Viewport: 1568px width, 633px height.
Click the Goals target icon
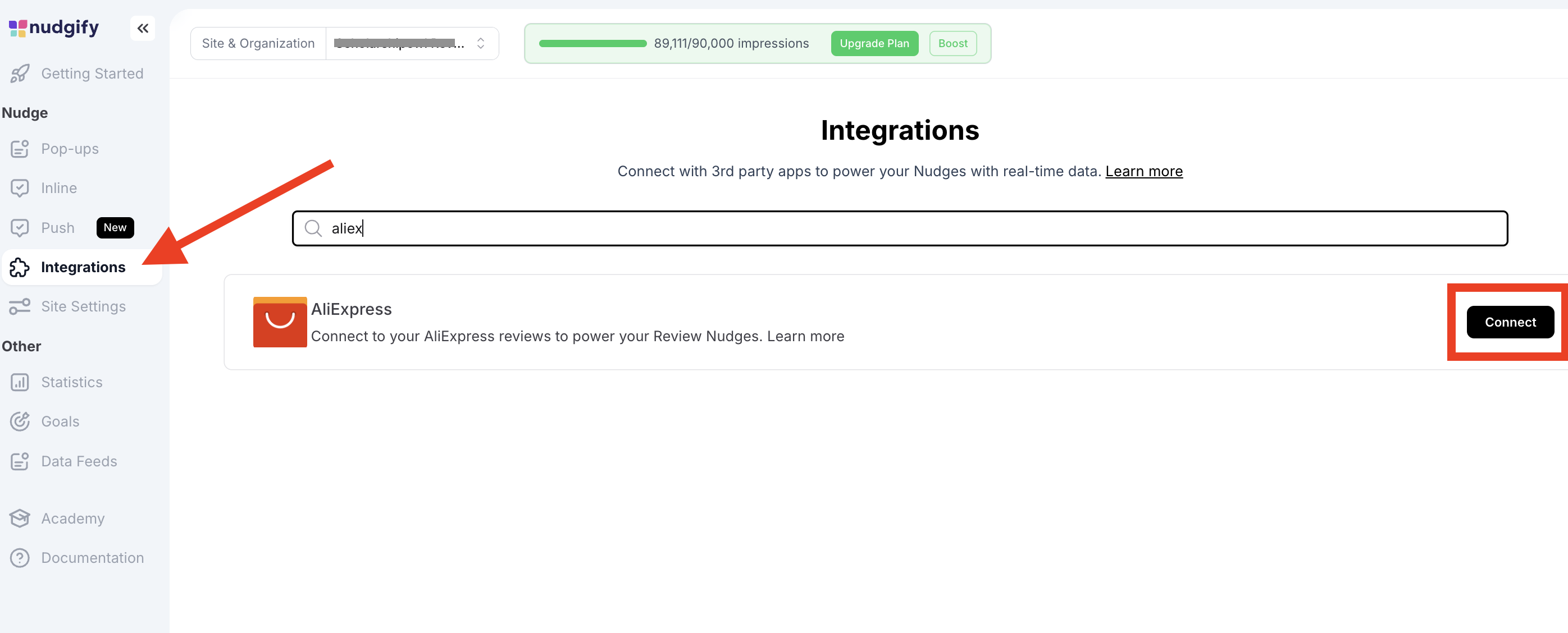pyautogui.click(x=20, y=421)
